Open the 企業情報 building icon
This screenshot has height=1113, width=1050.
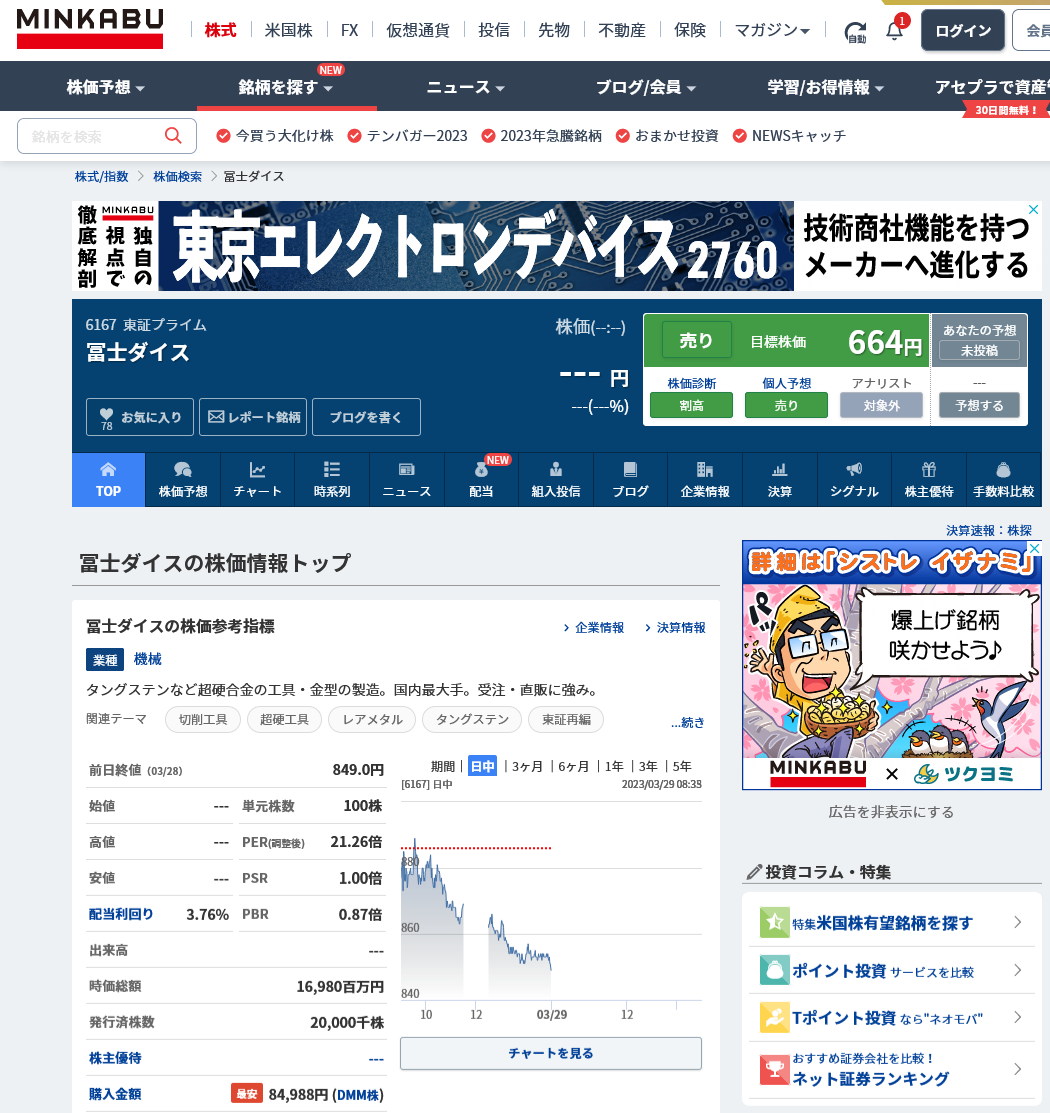pos(705,480)
